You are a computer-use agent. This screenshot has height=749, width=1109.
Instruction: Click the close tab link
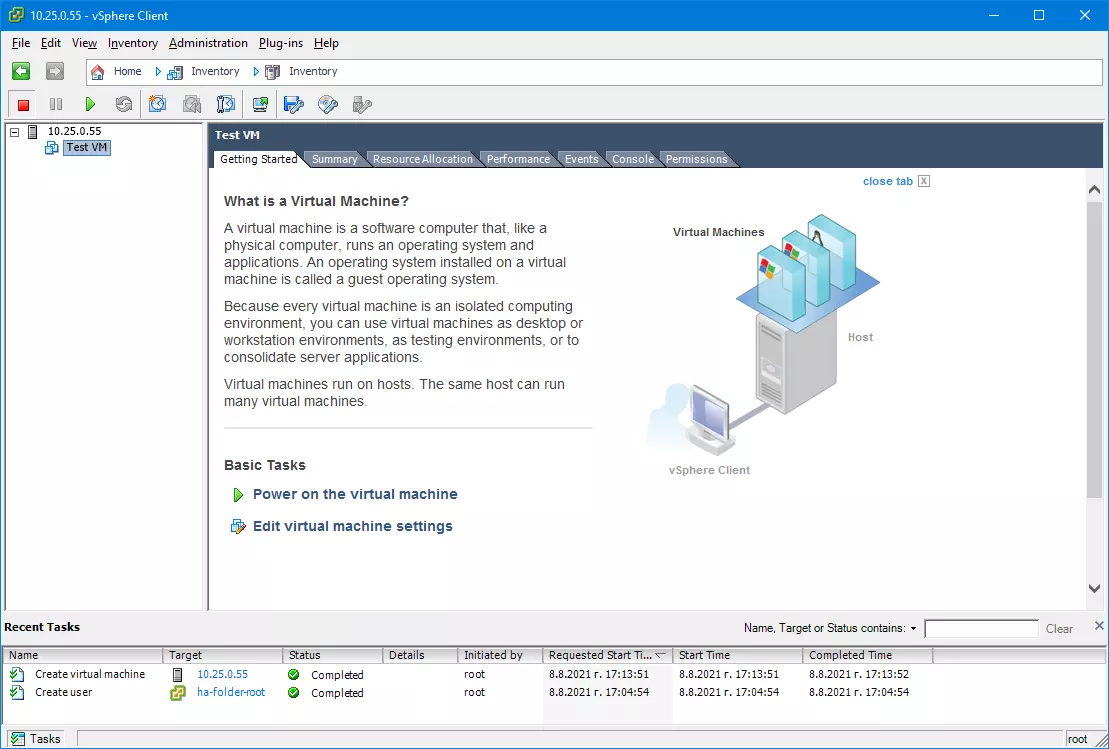pyautogui.click(x=888, y=181)
